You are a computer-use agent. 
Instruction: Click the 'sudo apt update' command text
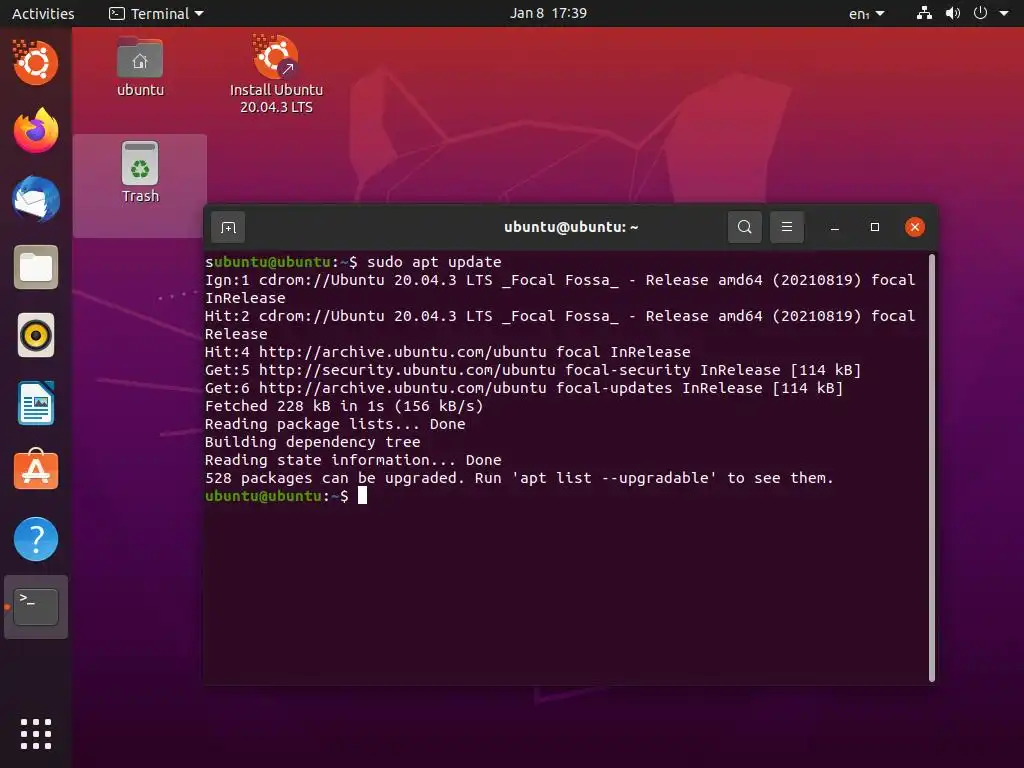(x=434, y=262)
